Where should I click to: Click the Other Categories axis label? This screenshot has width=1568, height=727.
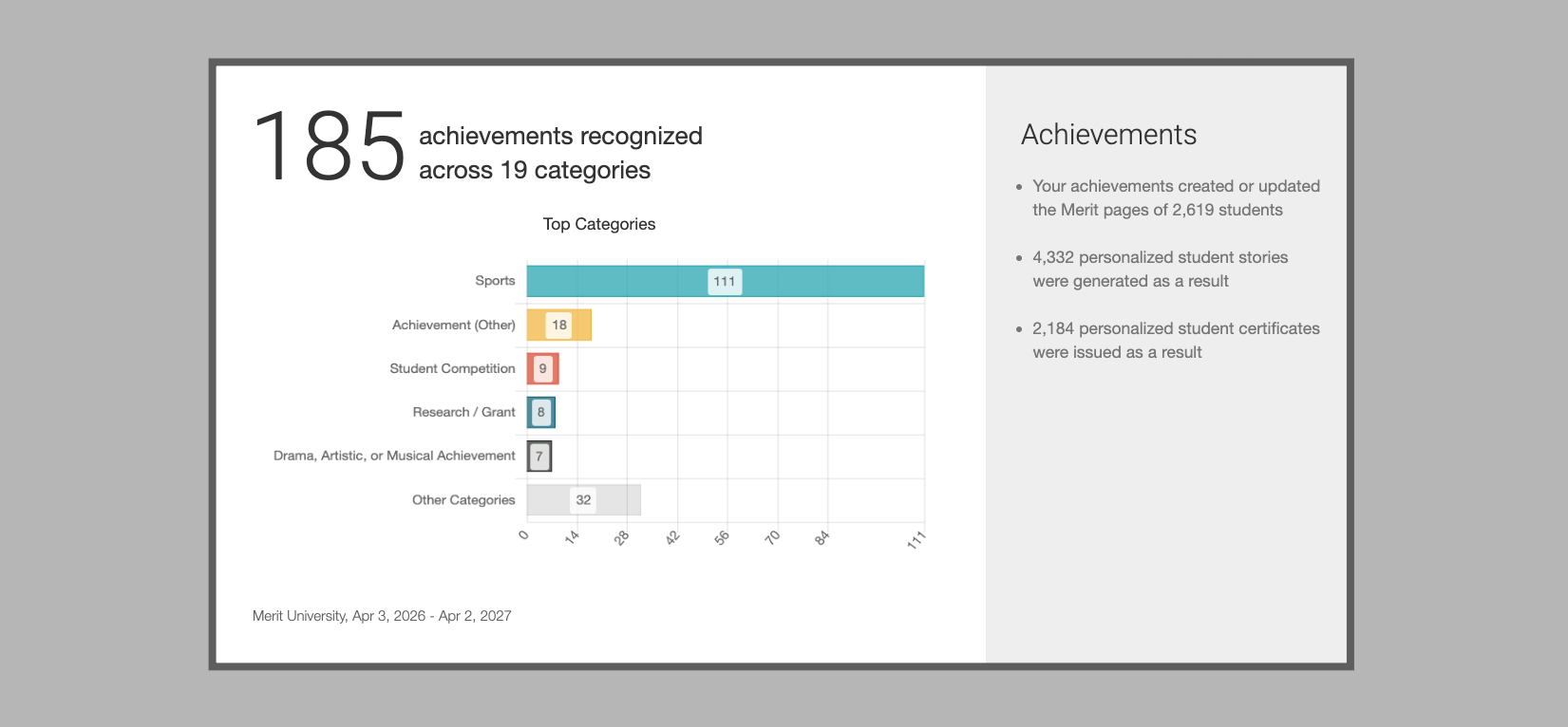(463, 500)
